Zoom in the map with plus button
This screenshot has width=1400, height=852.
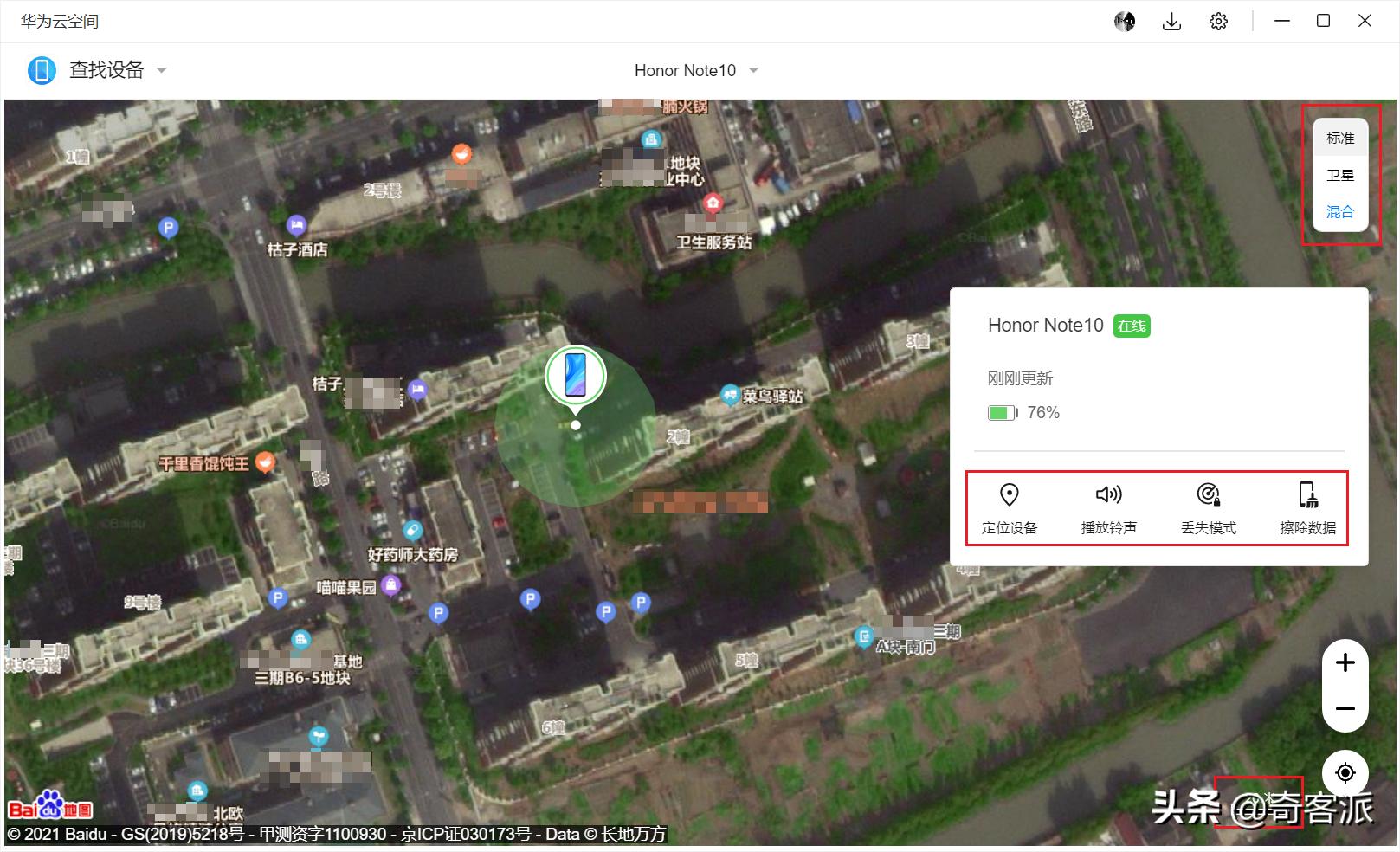1345,663
